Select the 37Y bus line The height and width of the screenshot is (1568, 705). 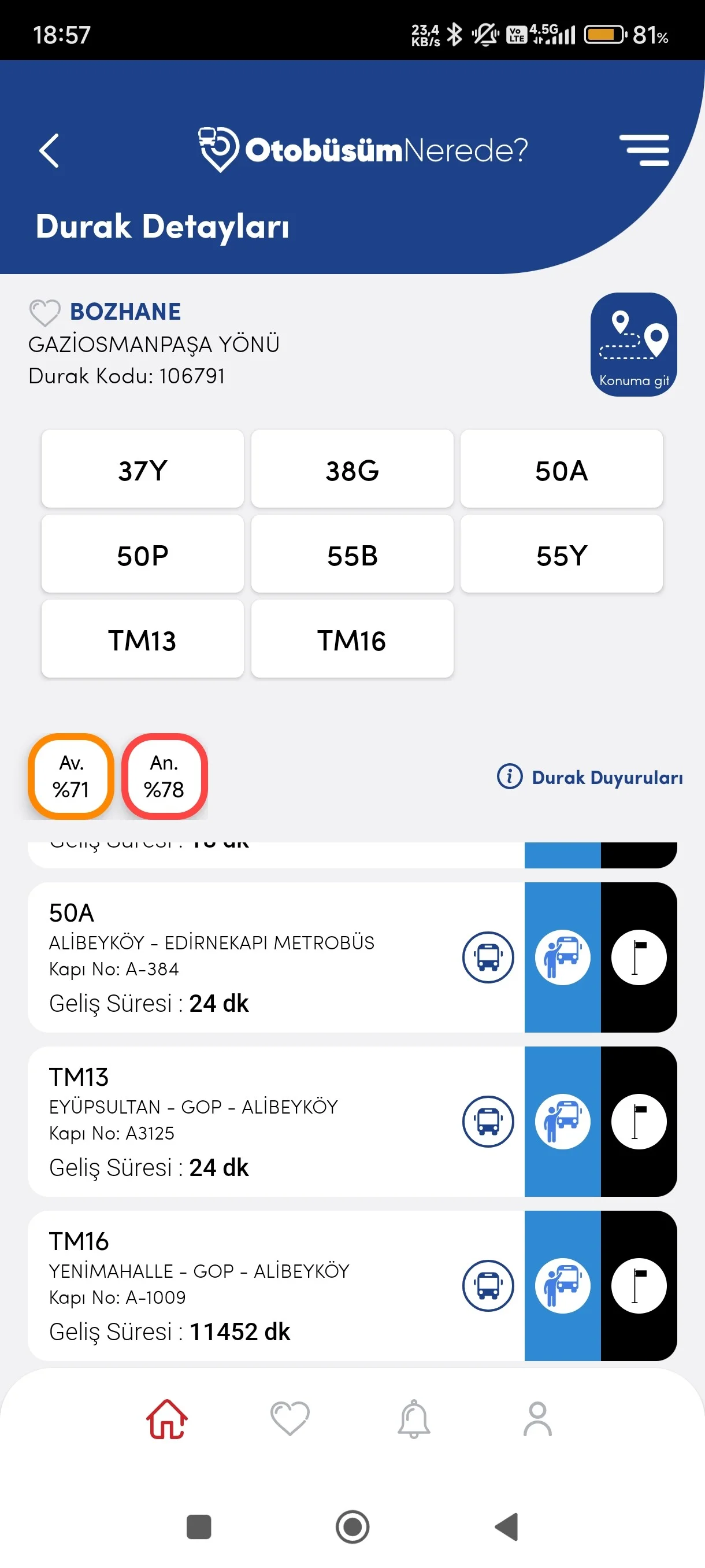pos(142,469)
